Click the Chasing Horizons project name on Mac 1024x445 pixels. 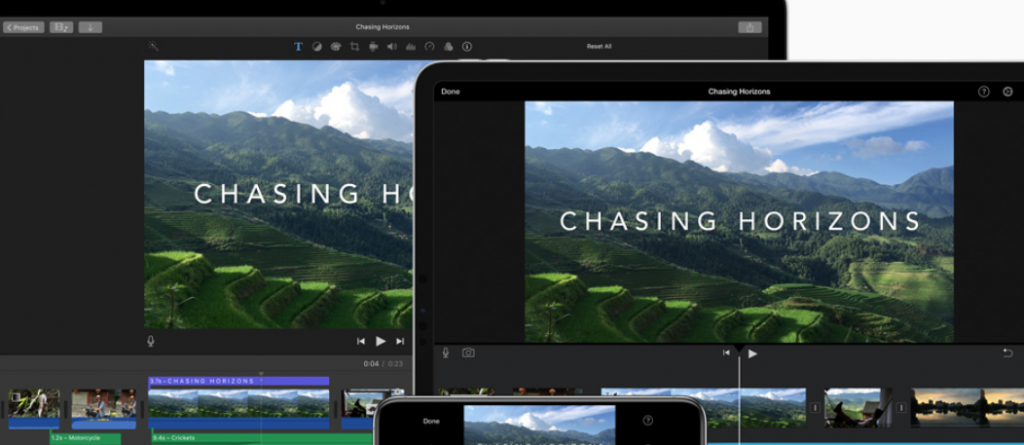point(382,27)
